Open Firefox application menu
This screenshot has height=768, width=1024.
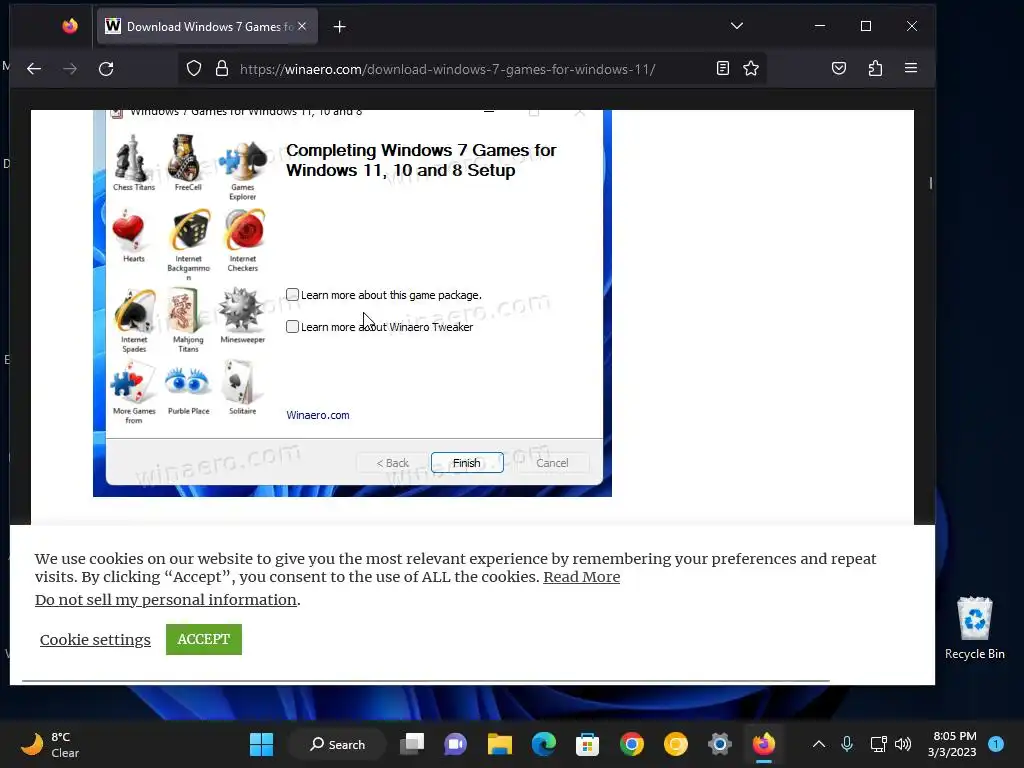(911, 69)
